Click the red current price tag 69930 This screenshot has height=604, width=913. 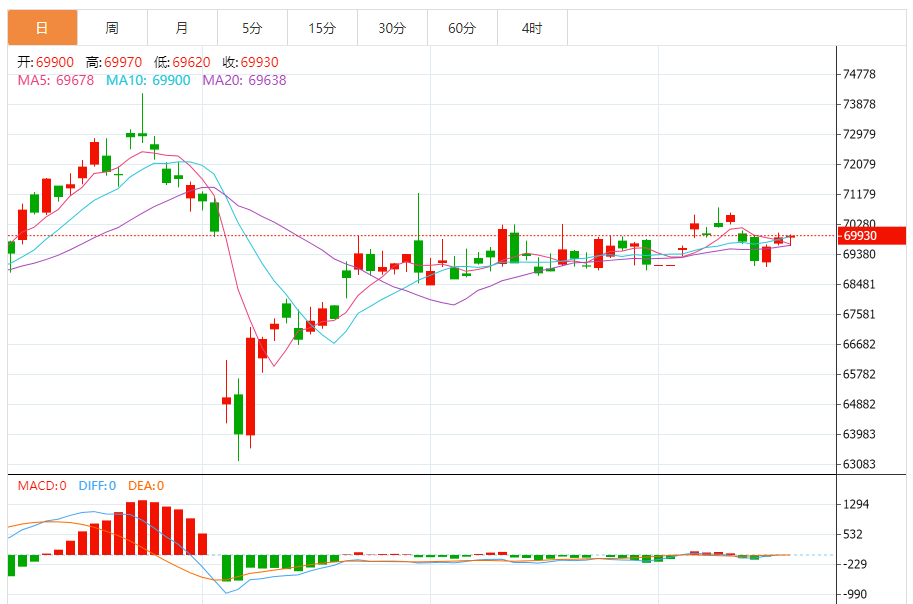point(871,236)
